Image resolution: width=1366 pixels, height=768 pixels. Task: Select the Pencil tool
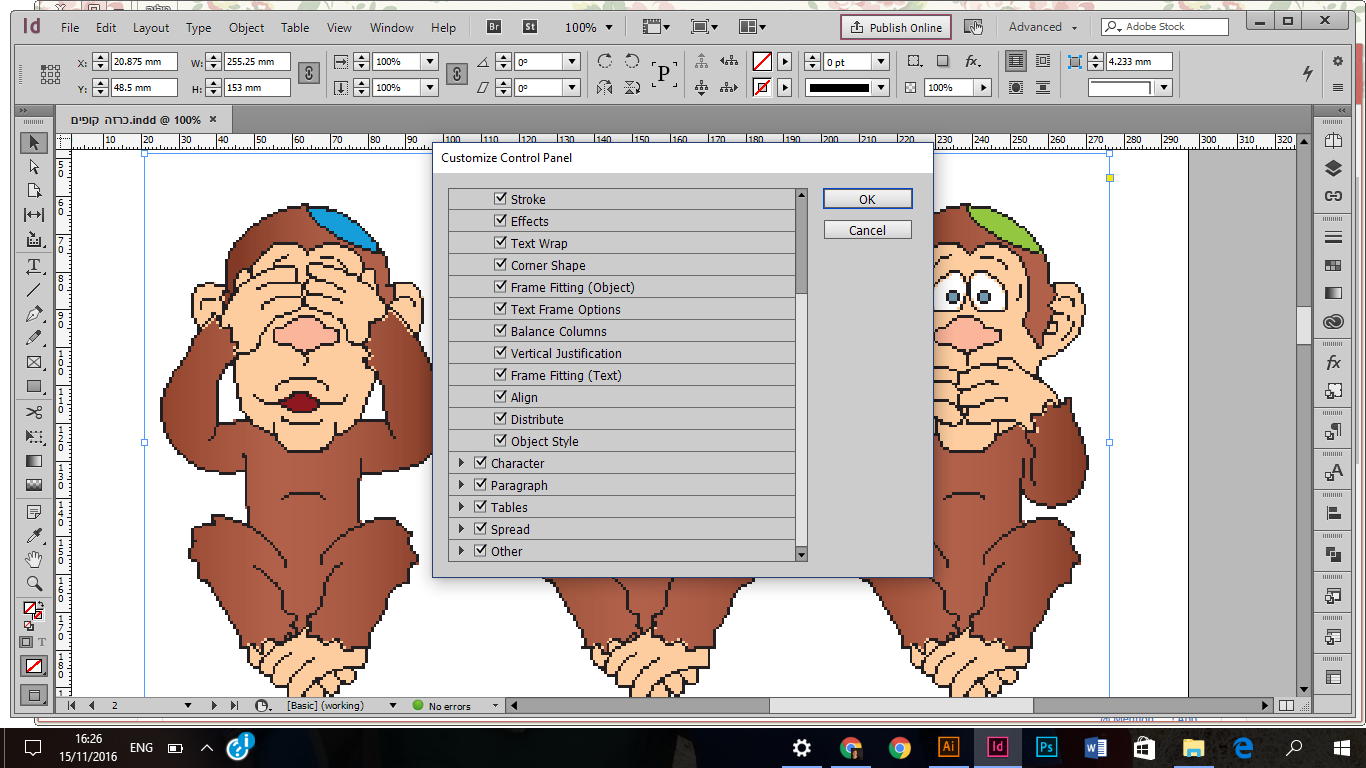pyautogui.click(x=34, y=338)
